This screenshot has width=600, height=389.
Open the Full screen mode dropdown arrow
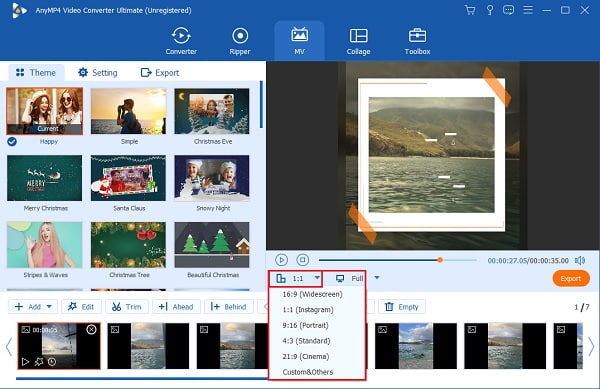point(377,278)
